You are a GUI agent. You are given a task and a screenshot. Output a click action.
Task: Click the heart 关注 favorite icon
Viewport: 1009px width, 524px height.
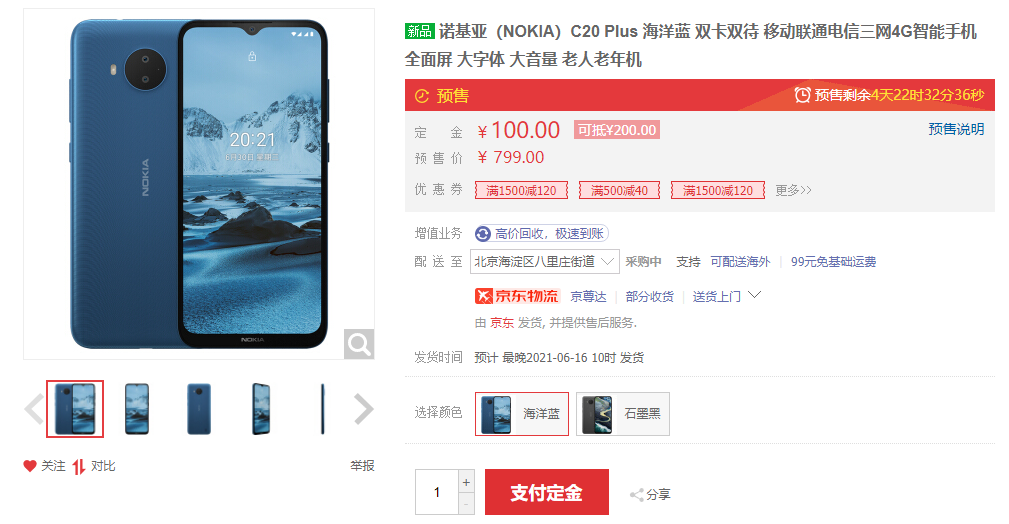(x=30, y=465)
